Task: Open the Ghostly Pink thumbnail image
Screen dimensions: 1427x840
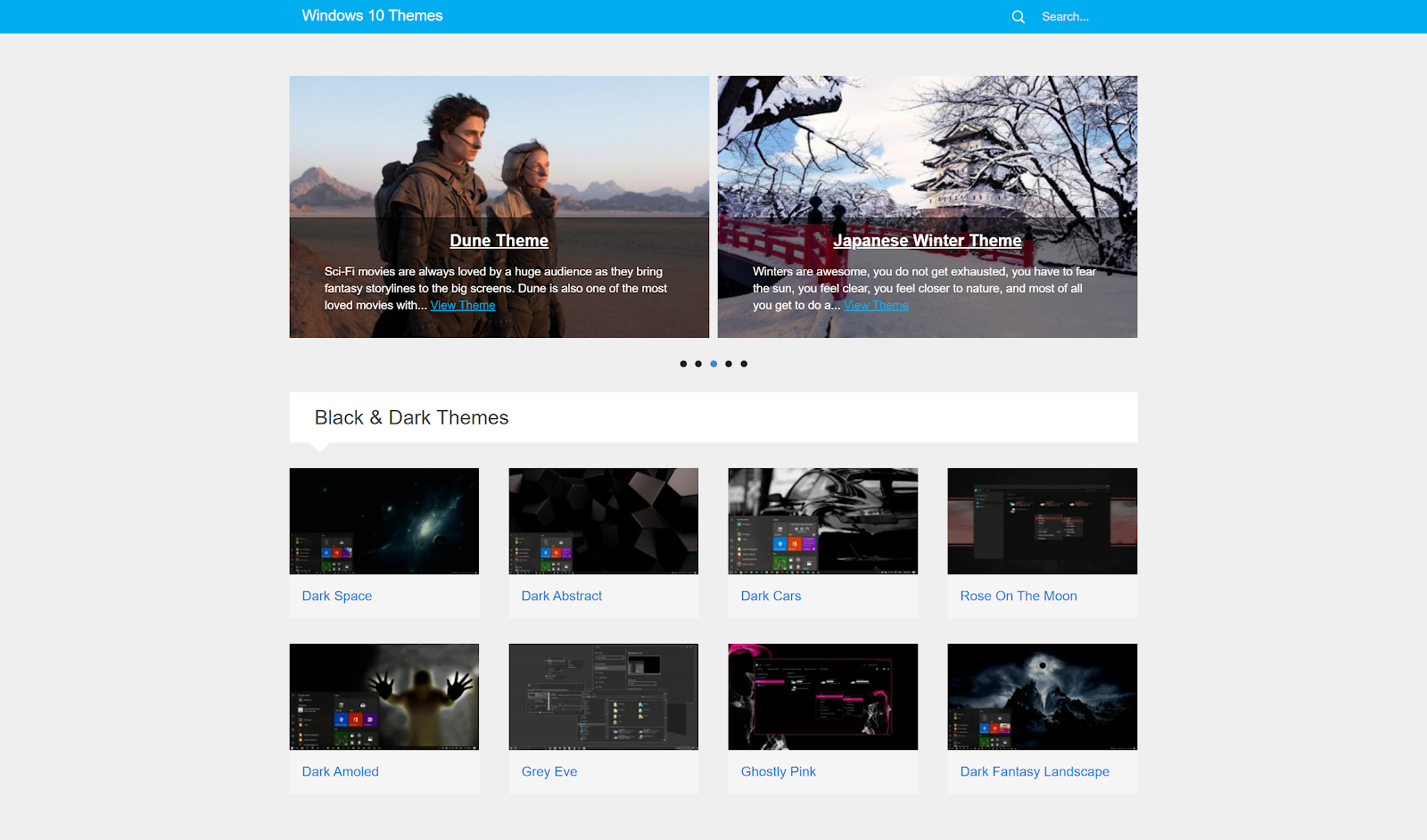Action: click(x=823, y=696)
